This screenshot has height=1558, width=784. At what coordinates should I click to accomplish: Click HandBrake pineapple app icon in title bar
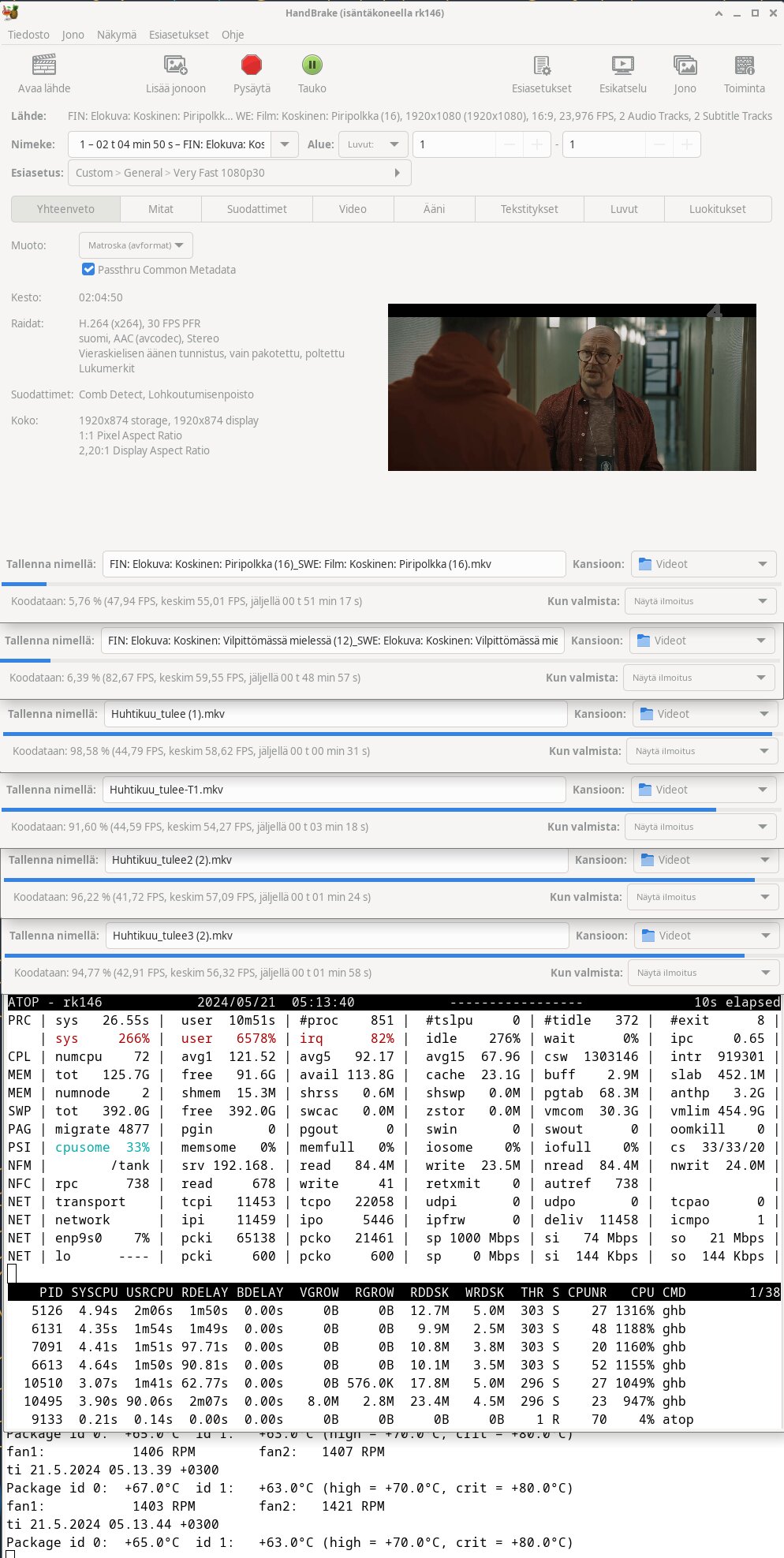click(10, 13)
